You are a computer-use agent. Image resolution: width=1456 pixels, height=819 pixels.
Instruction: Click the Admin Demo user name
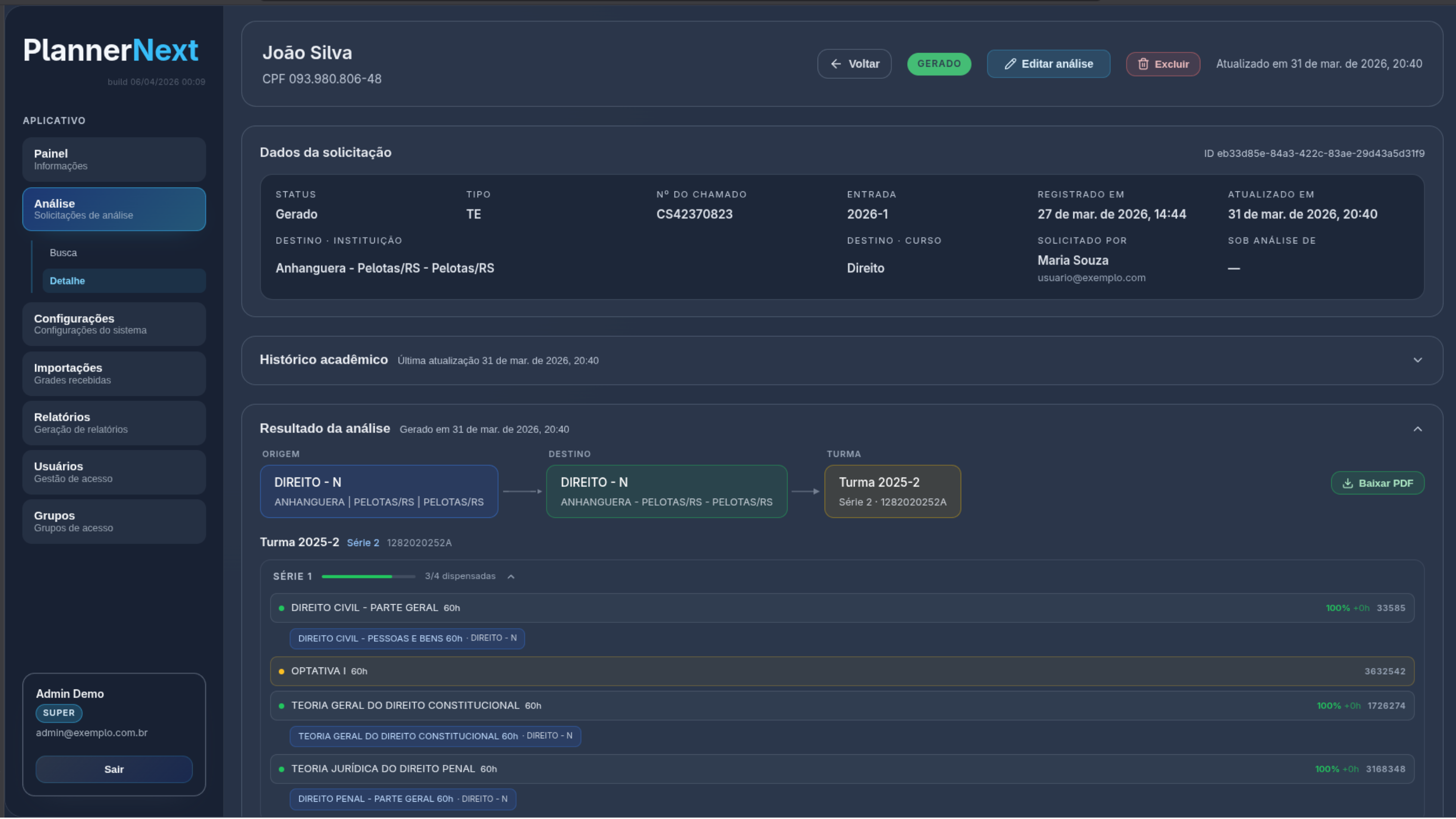(x=70, y=694)
